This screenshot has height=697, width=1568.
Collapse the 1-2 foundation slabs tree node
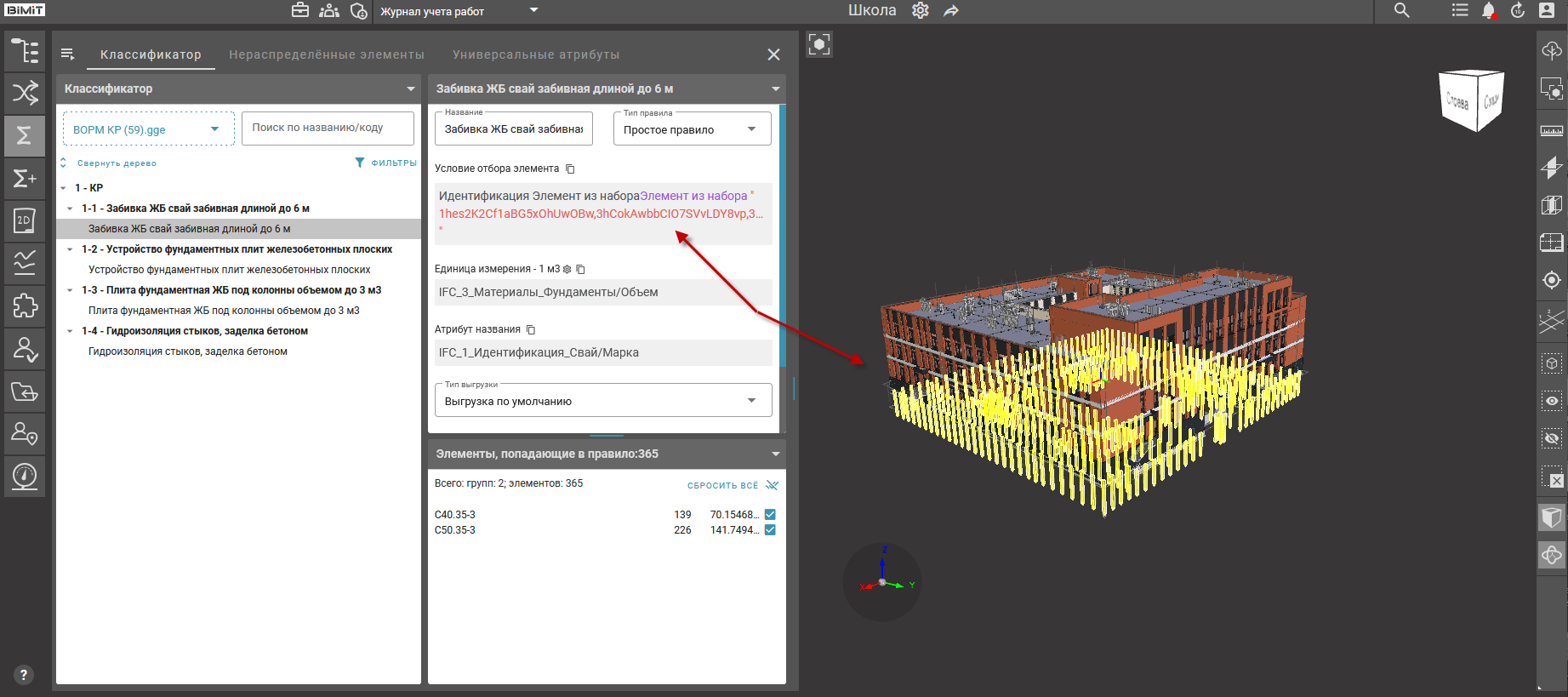[70, 249]
